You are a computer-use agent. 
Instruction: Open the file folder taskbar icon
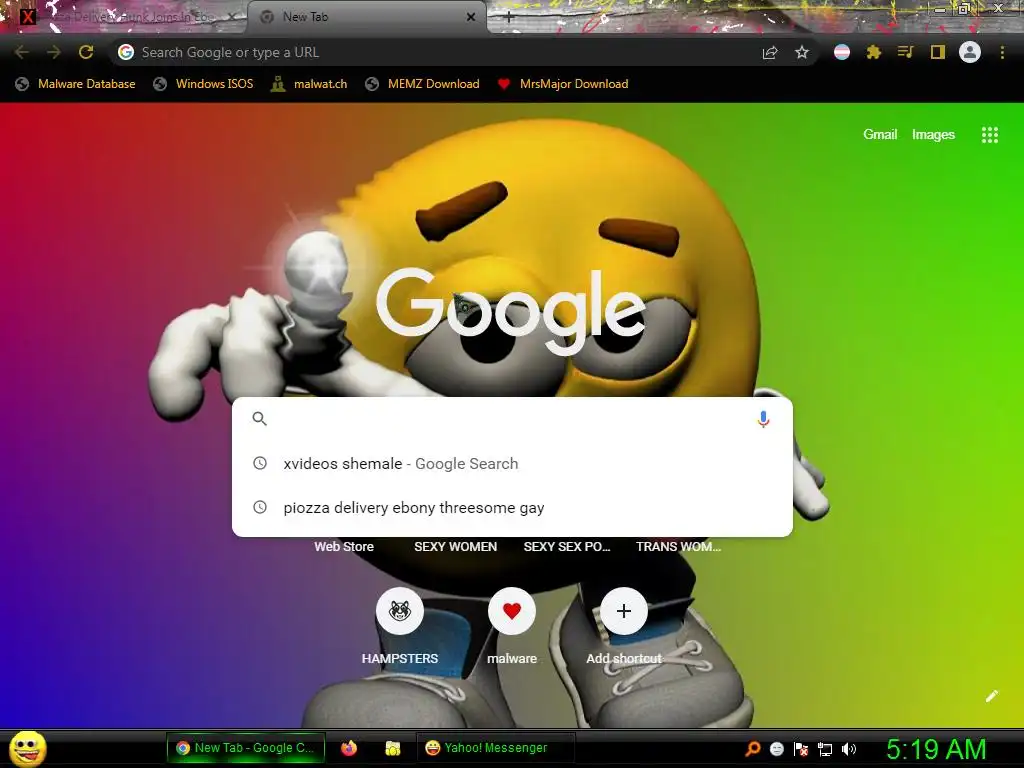pyautogui.click(x=392, y=748)
